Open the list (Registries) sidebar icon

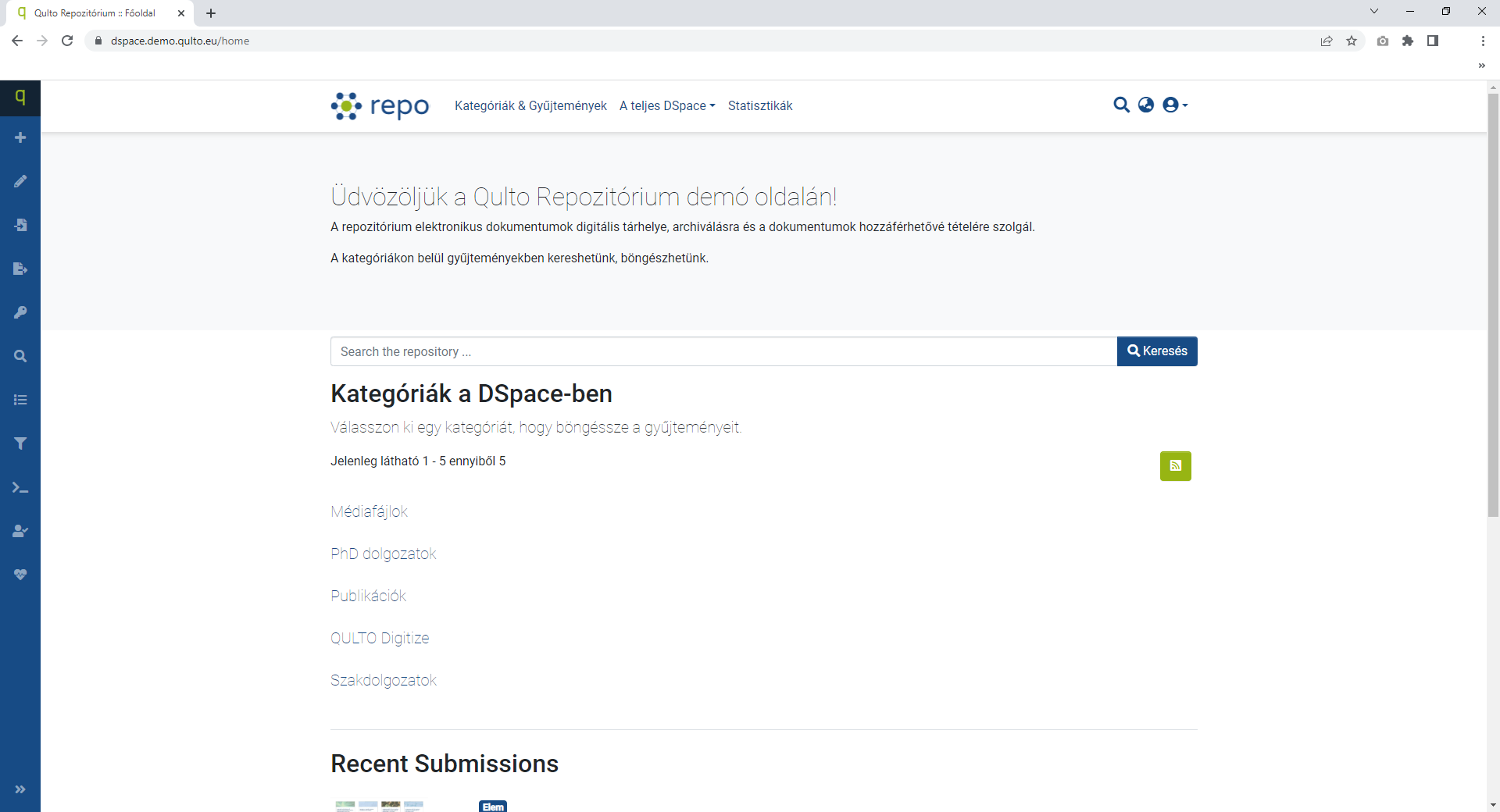20,400
